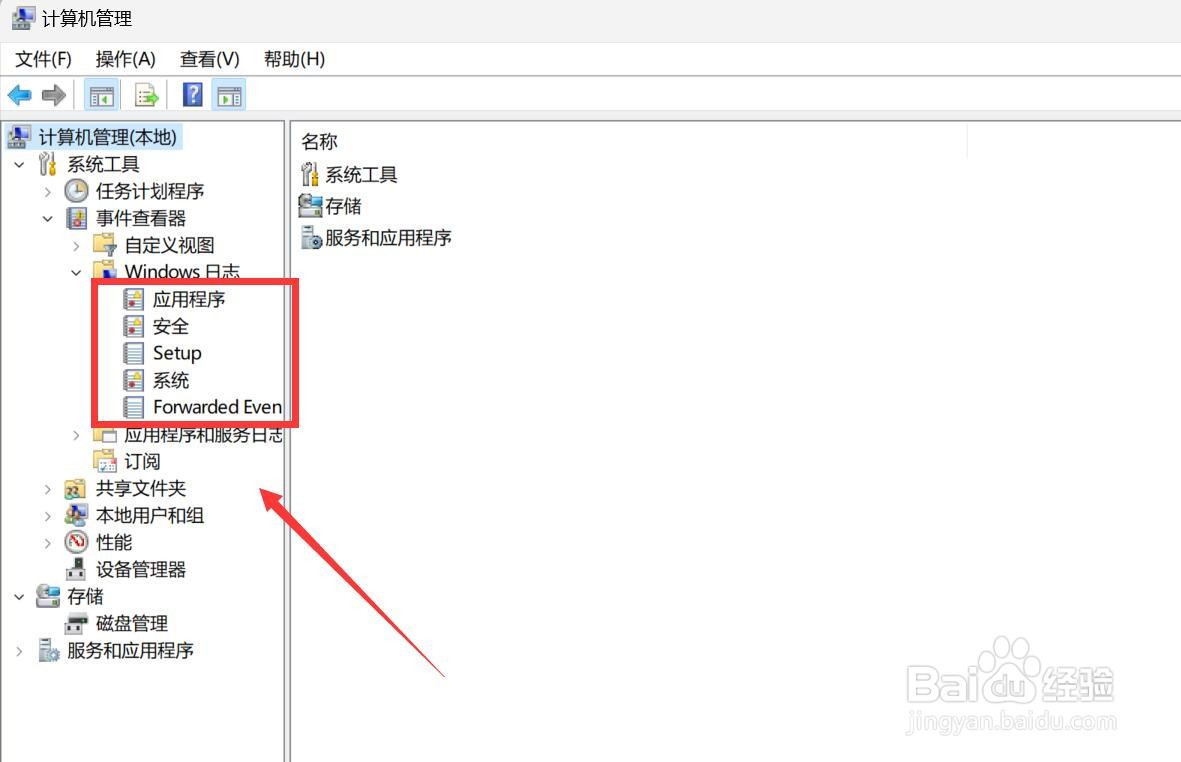
Task: Select 订阅 in the tree
Action: coord(142,462)
